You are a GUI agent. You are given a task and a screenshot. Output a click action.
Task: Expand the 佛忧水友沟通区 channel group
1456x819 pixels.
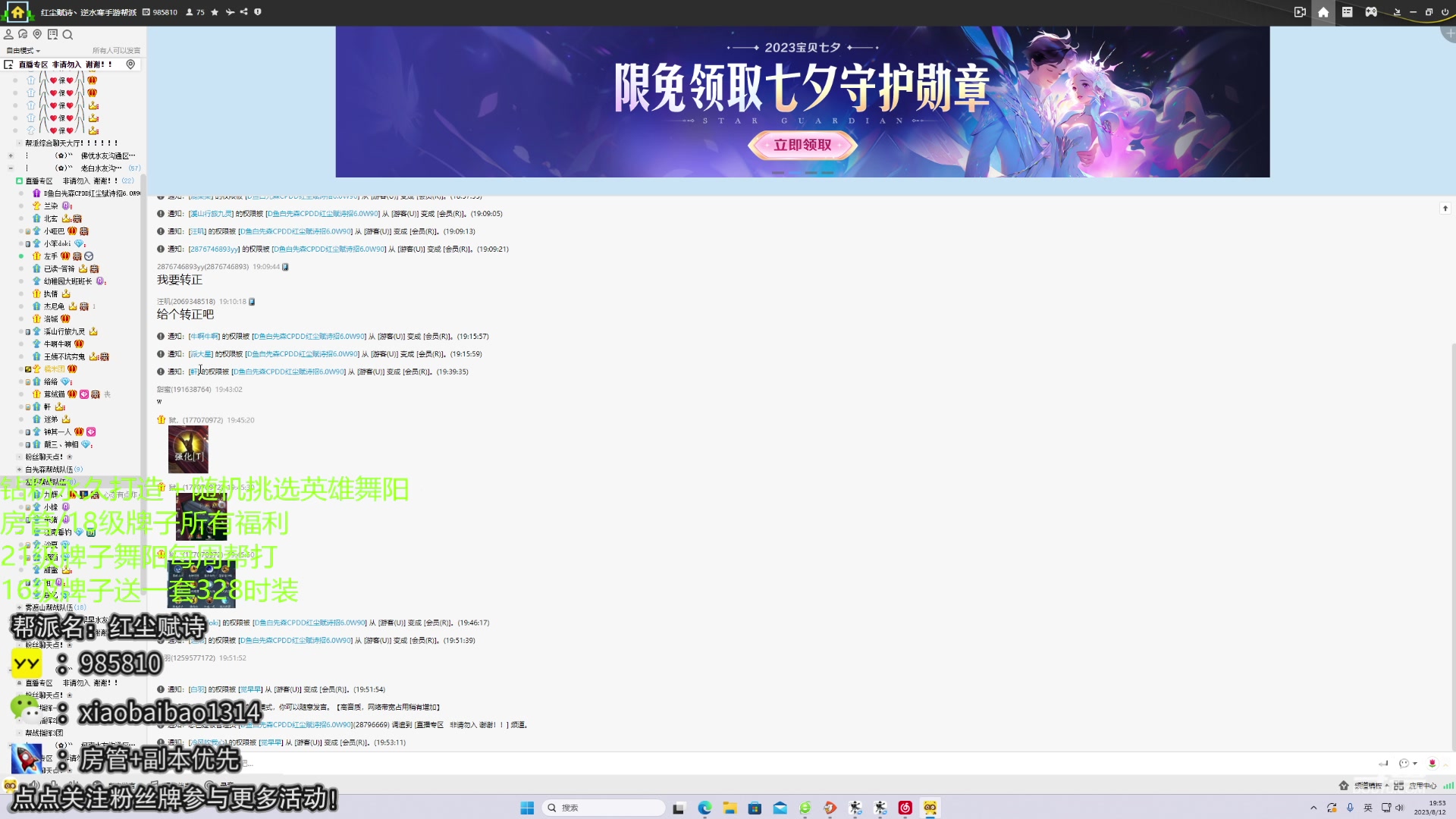pyautogui.click(x=11, y=155)
